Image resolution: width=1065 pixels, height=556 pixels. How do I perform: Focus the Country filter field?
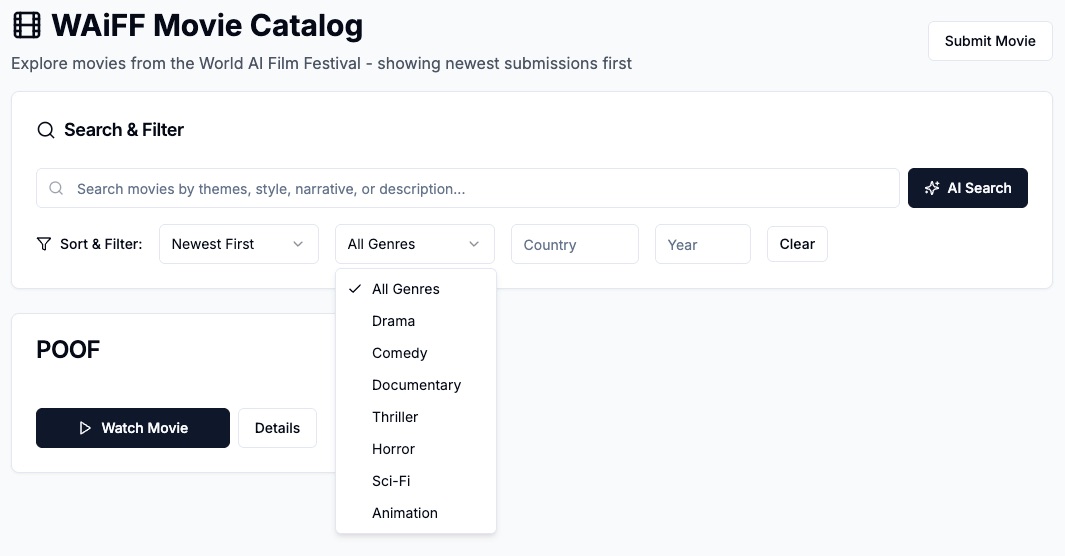pyautogui.click(x=574, y=244)
